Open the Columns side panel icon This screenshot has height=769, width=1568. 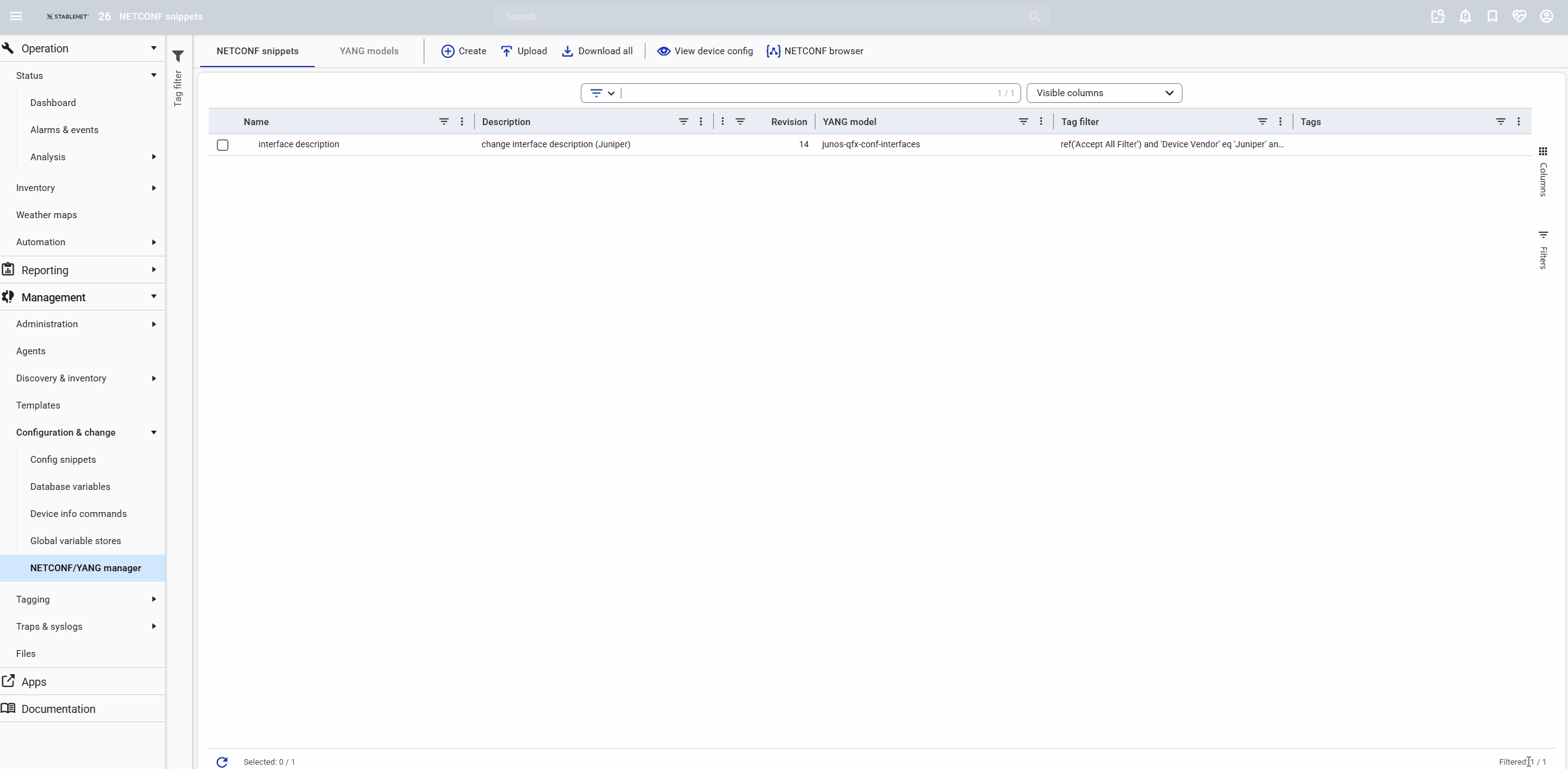pyautogui.click(x=1543, y=152)
